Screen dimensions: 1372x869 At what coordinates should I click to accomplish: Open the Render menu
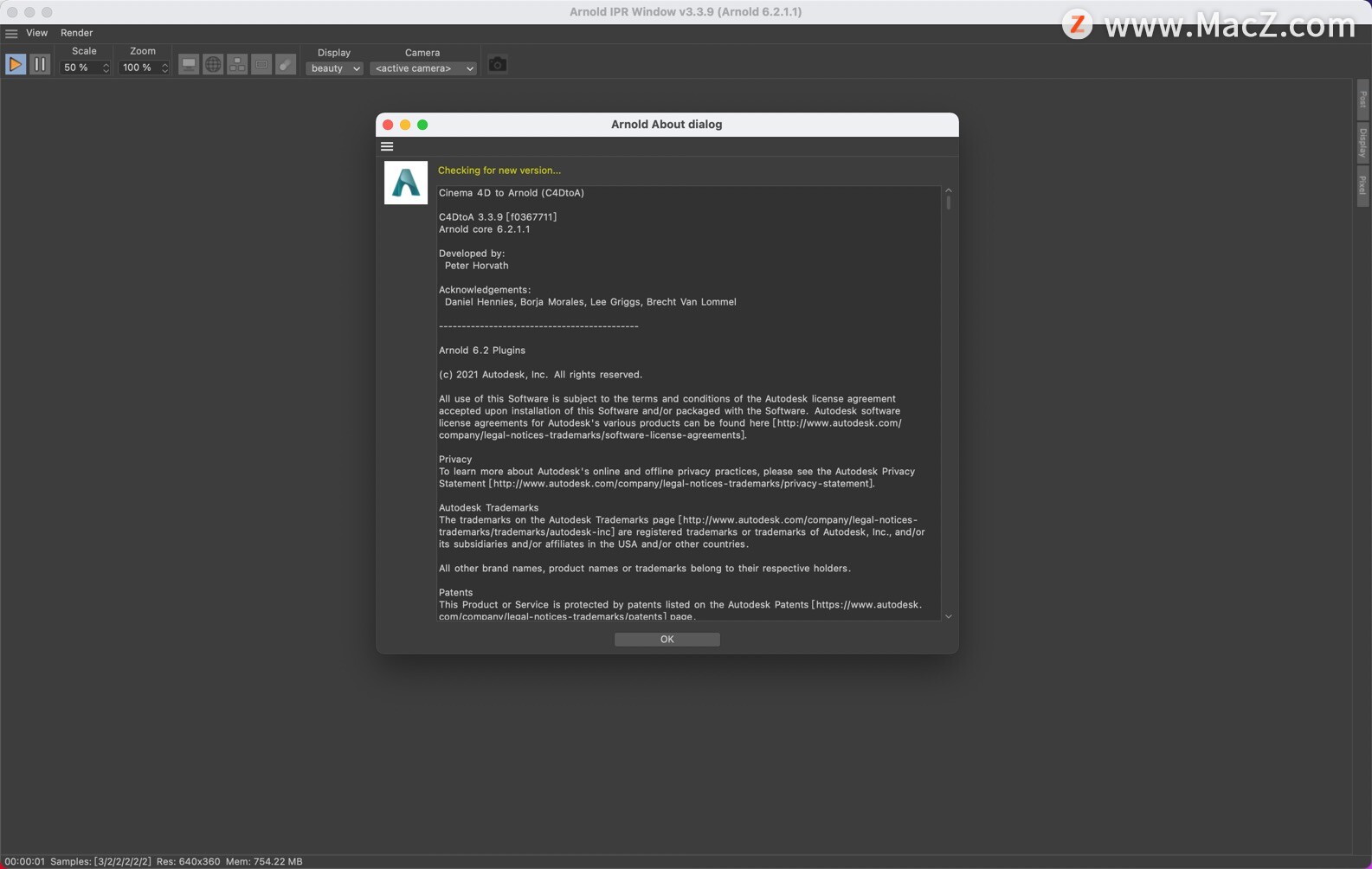point(77,33)
